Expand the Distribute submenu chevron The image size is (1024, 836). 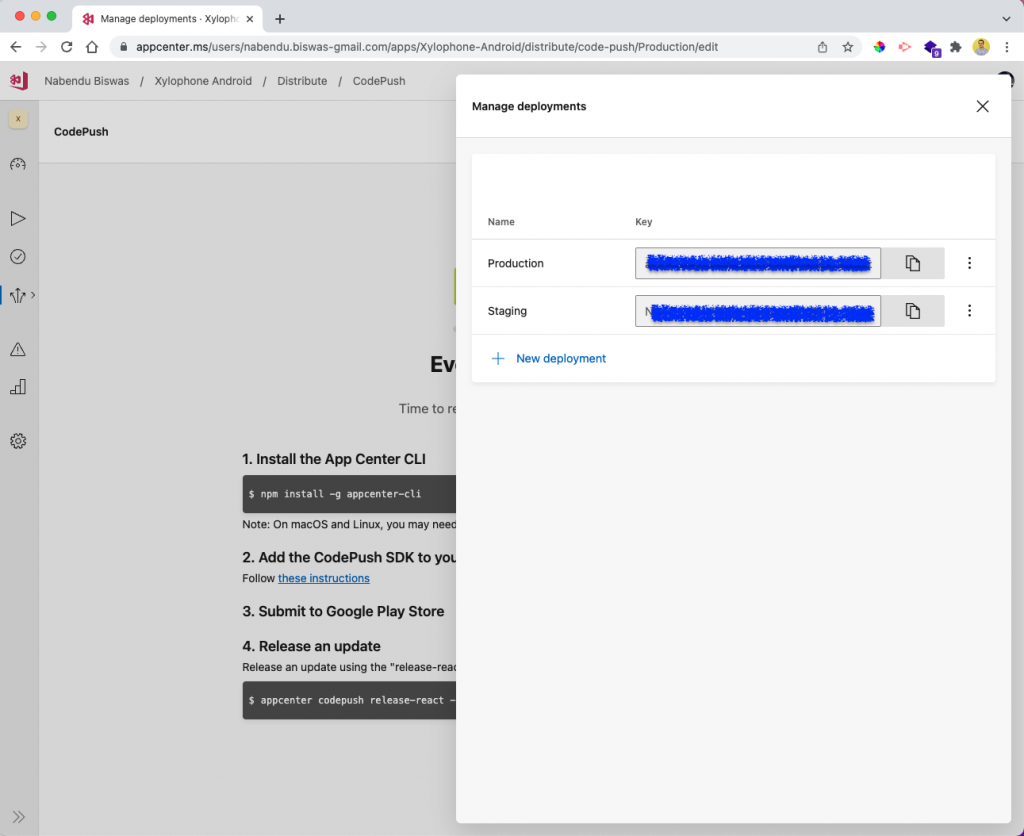(x=33, y=295)
